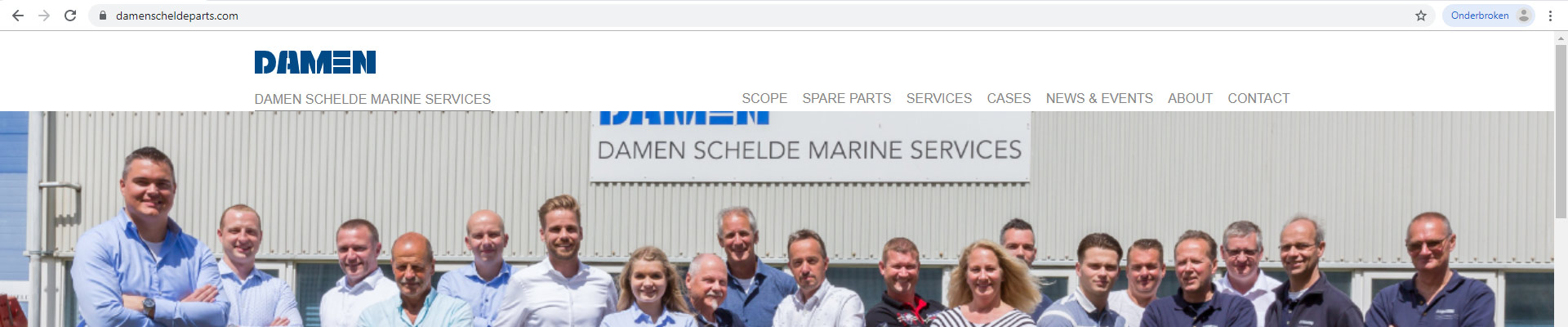The width and height of the screenshot is (1568, 327).
Task: Visit News & Events
Action: pyautogui.click(x=1099, y=98)
